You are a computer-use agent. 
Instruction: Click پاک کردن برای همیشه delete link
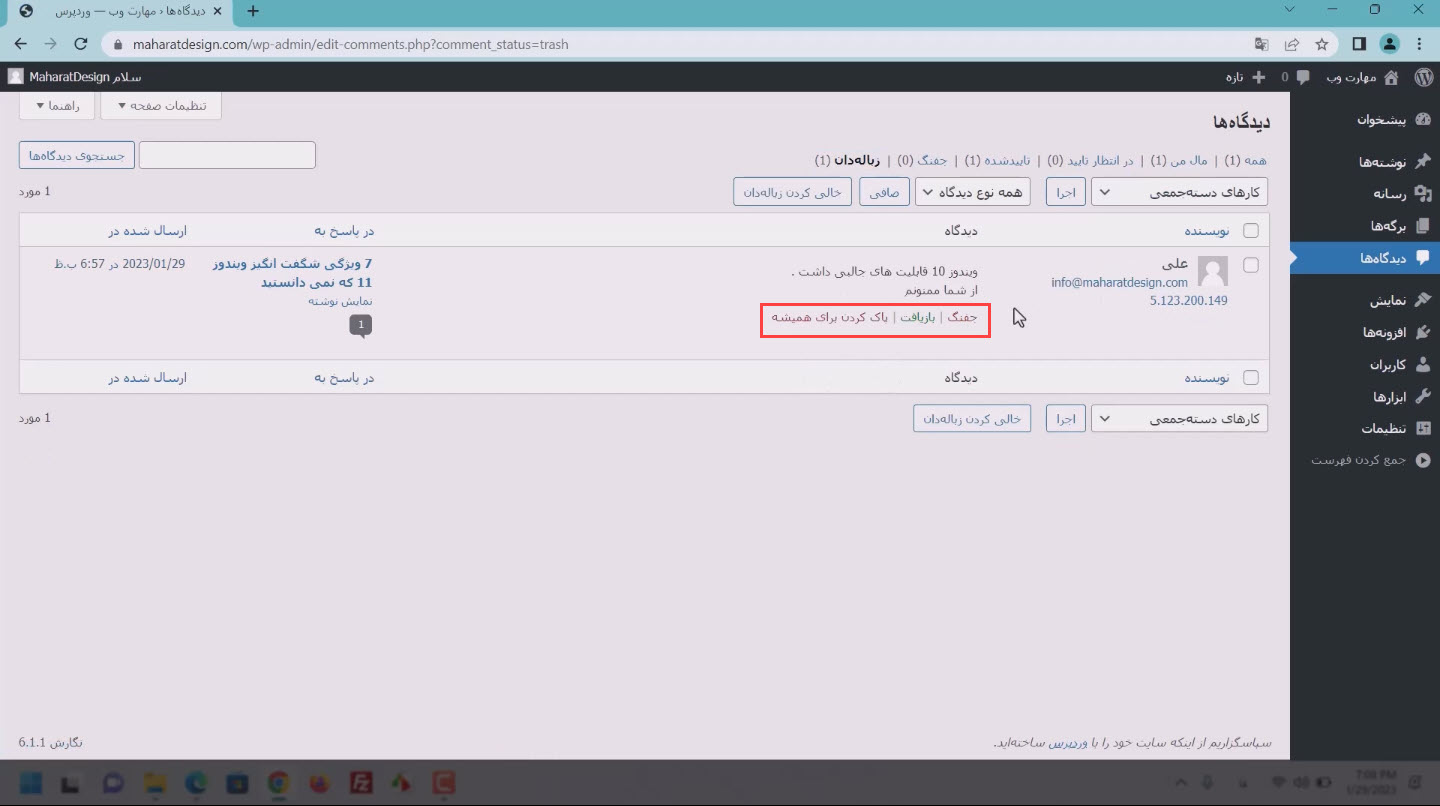click(829, 317)
